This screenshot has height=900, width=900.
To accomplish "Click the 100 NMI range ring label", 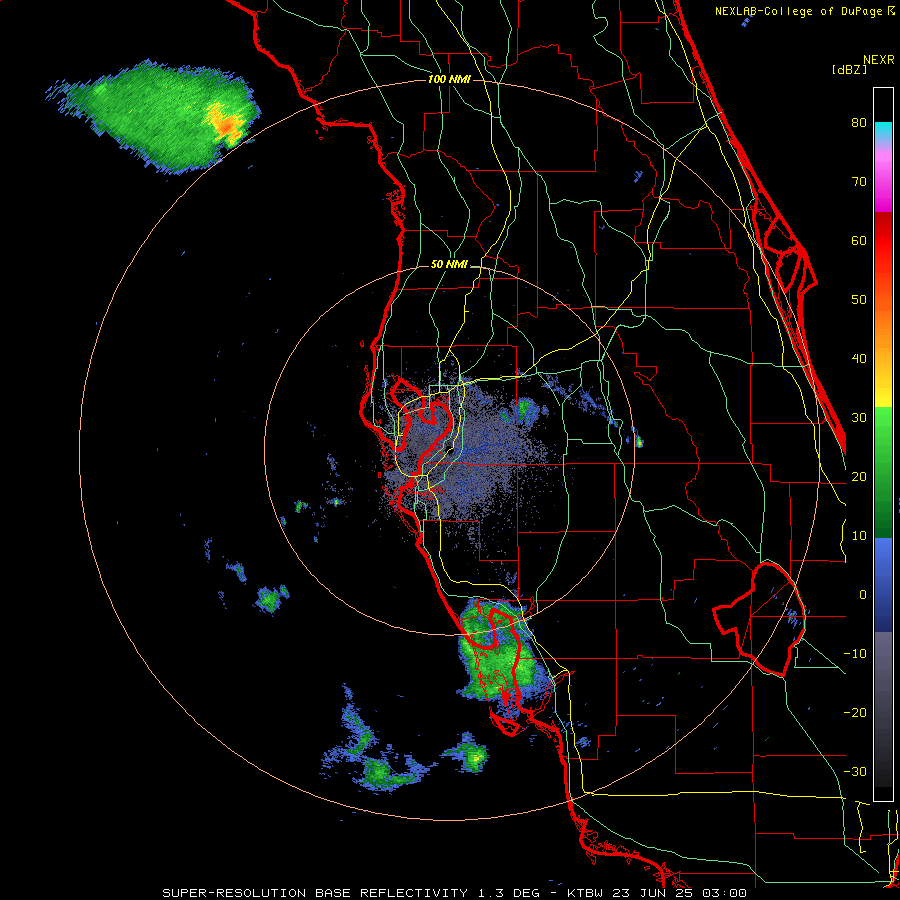I will coord(449,79).
